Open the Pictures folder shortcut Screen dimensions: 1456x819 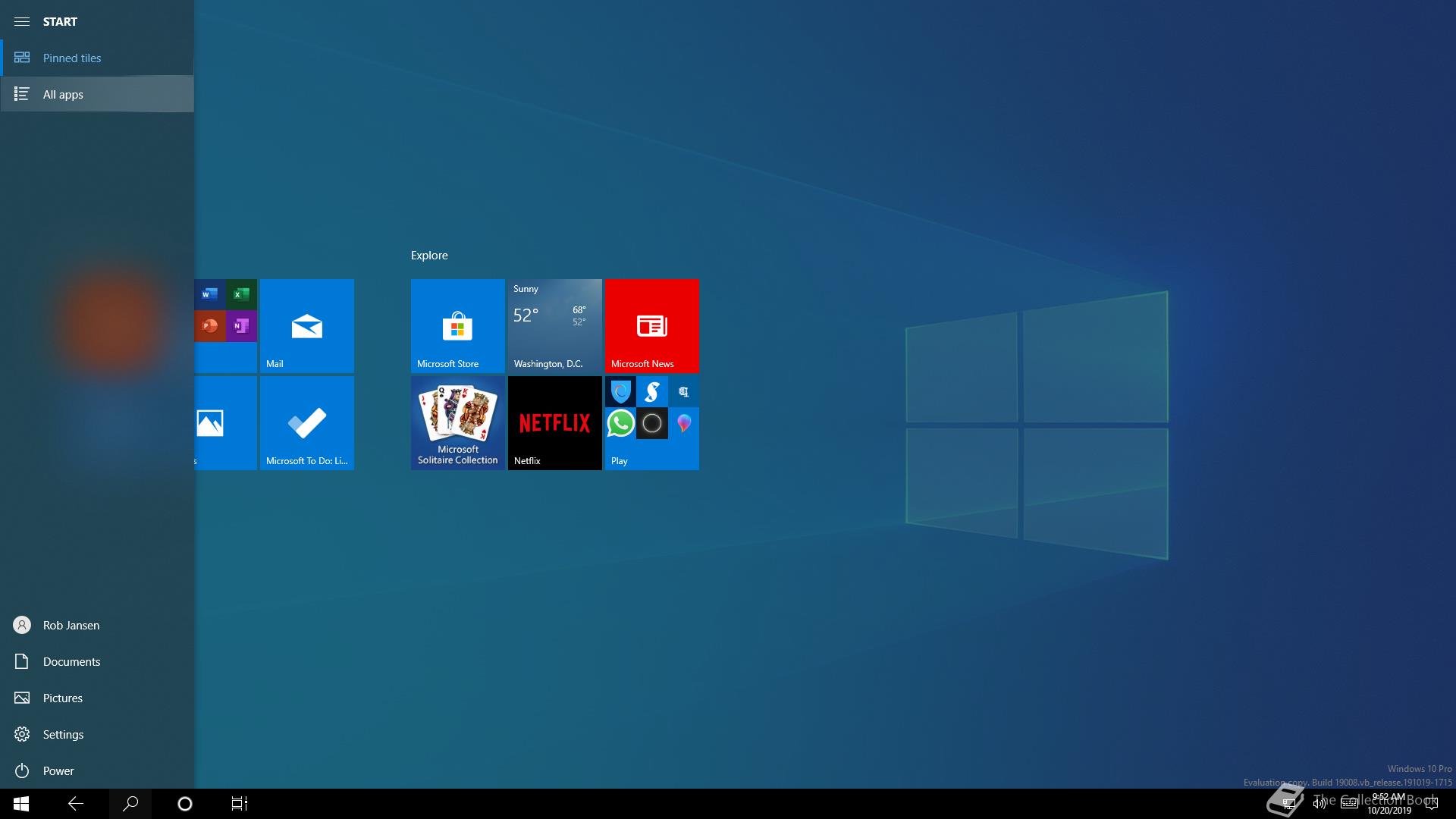click(x=97, y=698)
